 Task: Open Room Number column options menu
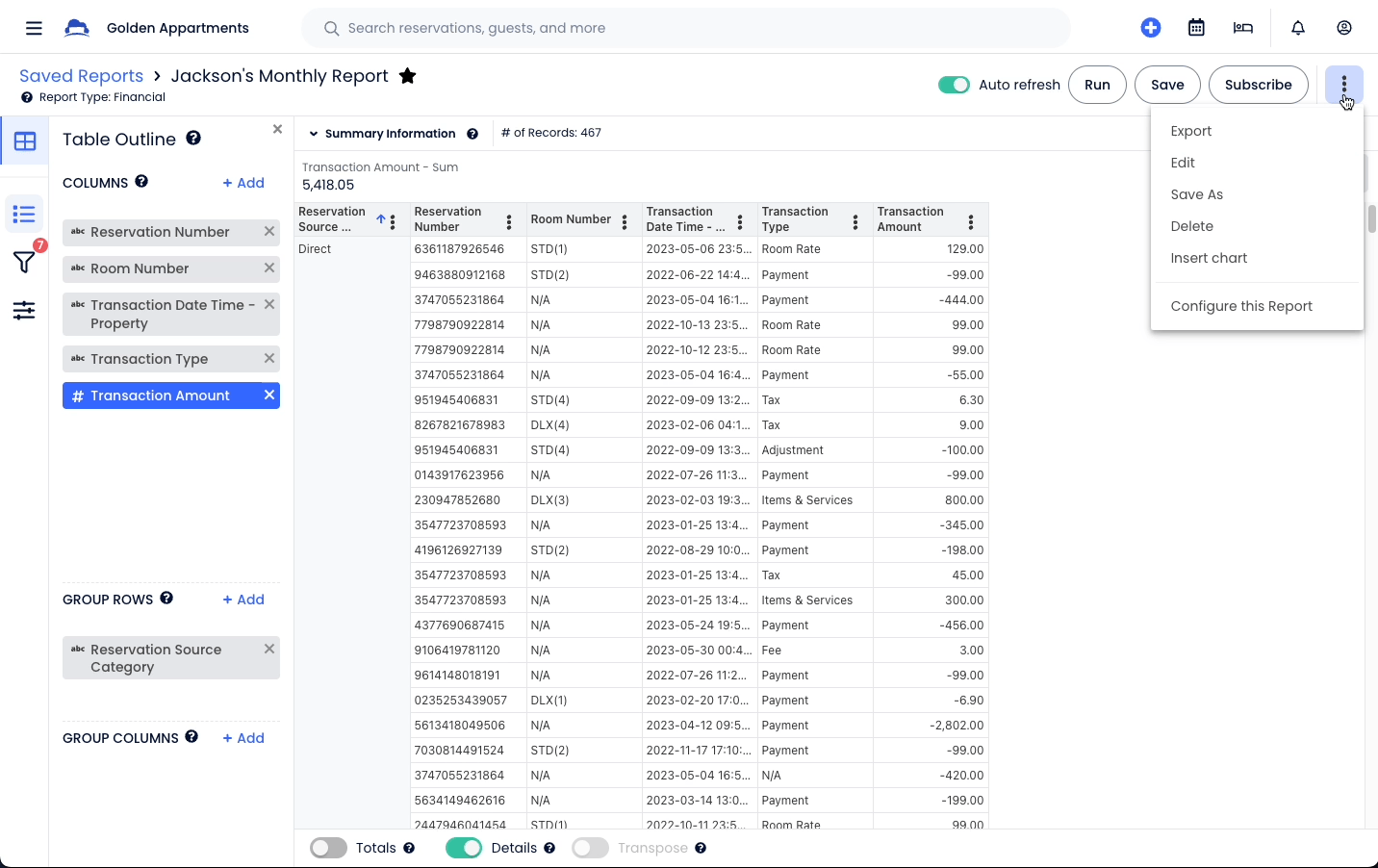[x=625, y=222]
